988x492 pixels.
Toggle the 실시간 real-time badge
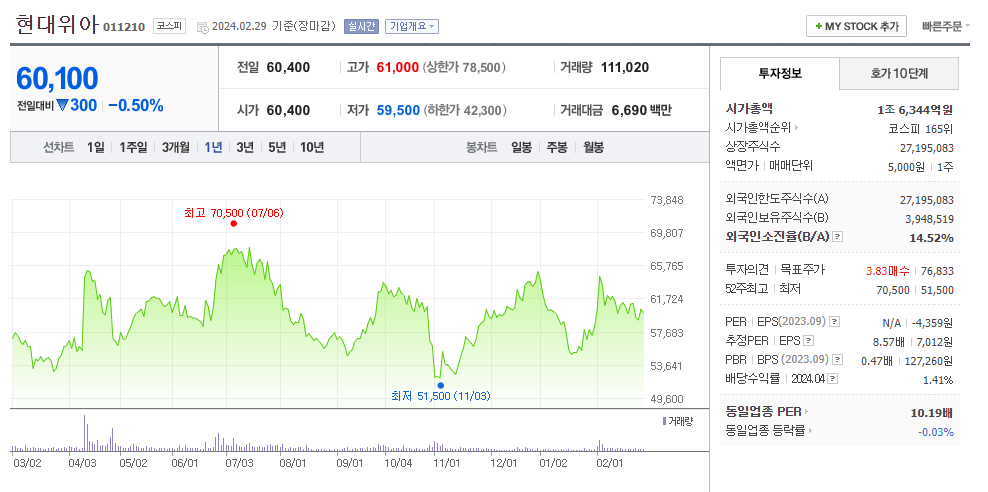click(361, 26)
